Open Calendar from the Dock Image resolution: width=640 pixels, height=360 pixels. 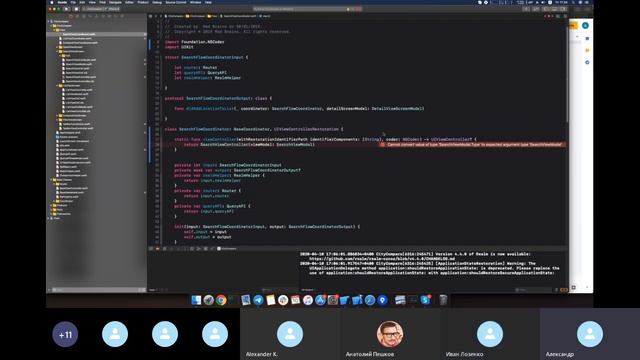(295, 300)
